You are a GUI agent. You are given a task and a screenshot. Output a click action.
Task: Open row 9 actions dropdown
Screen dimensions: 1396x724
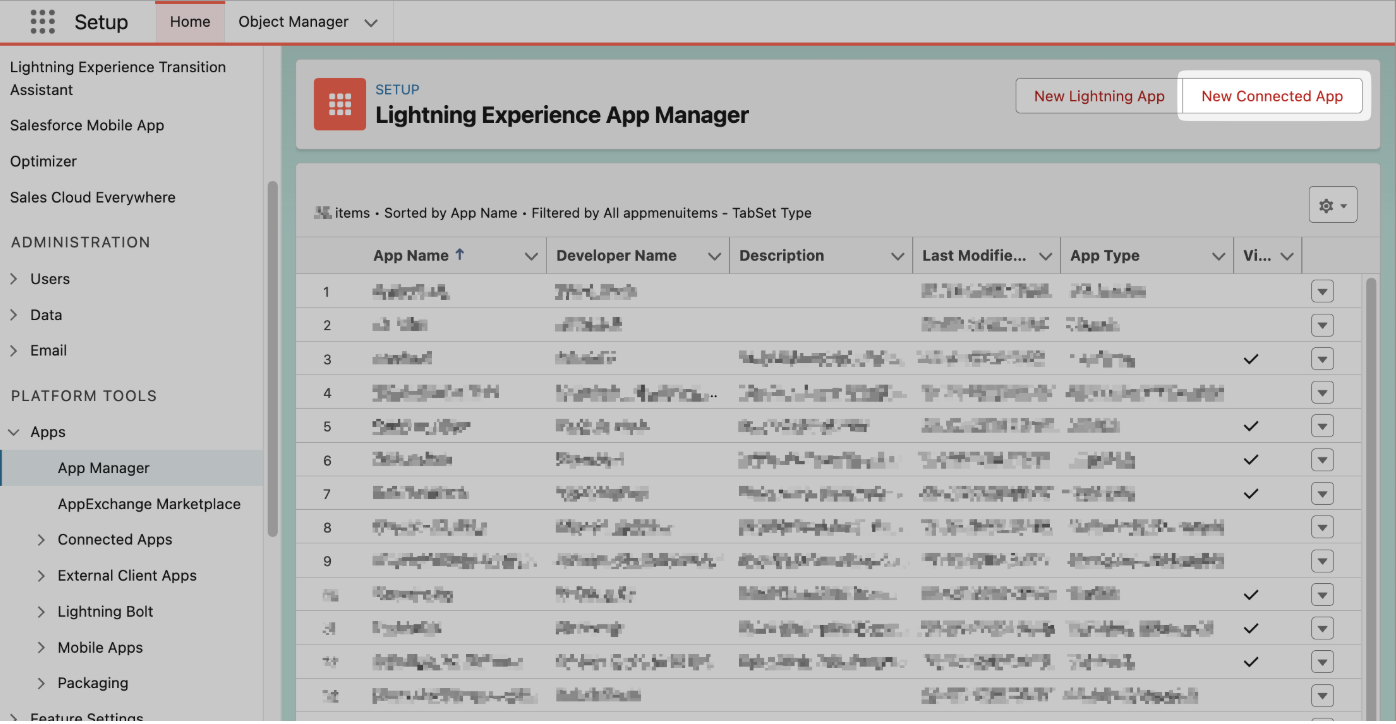(1322, 561)
